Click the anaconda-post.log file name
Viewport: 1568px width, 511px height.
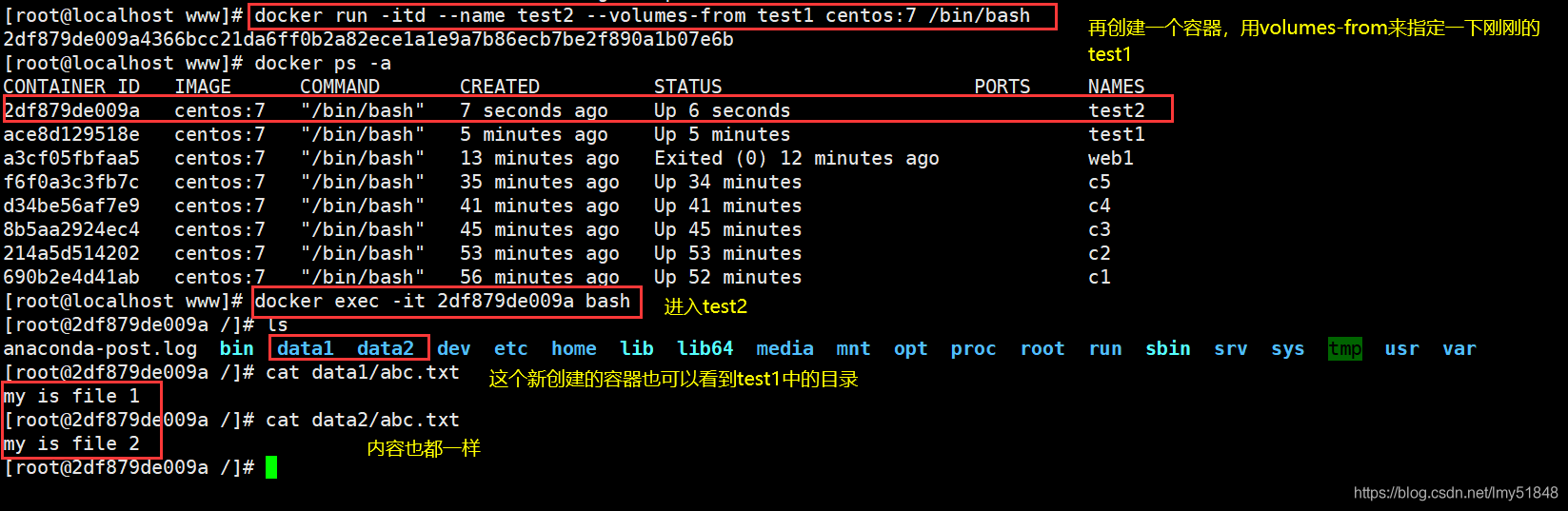(100, 348)
